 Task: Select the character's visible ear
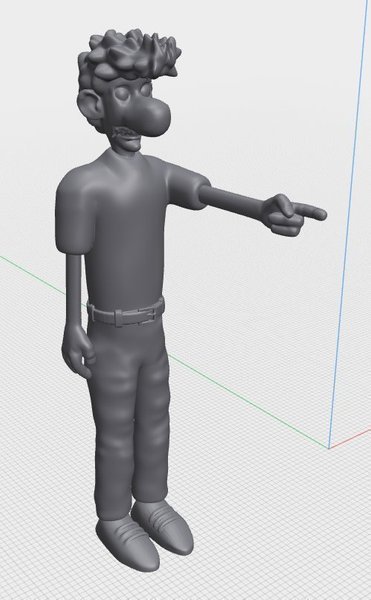(x=91, y=108)
